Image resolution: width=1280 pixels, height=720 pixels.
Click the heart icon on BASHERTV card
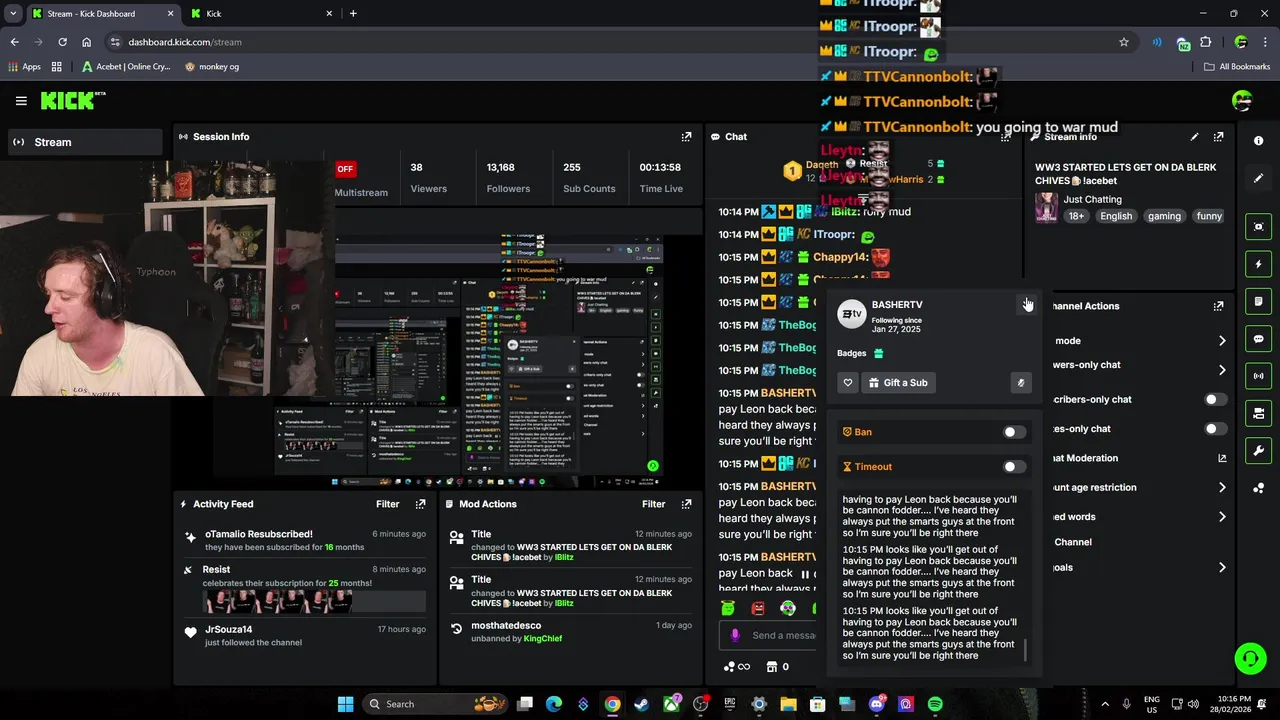tap(848, 383)
